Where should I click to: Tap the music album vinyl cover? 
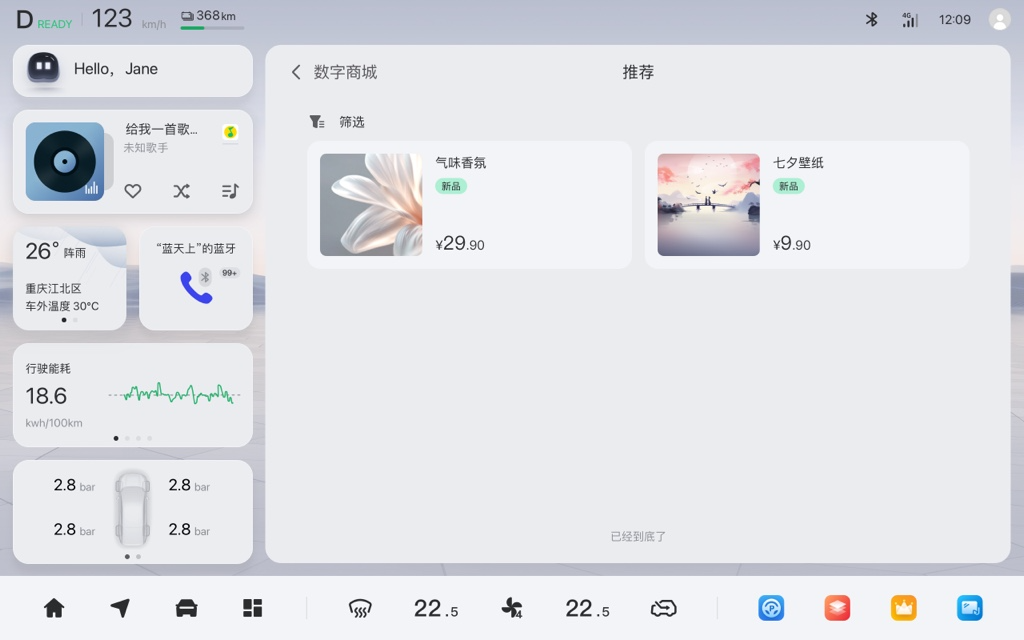pyautogui.click(x=65, y=161)
